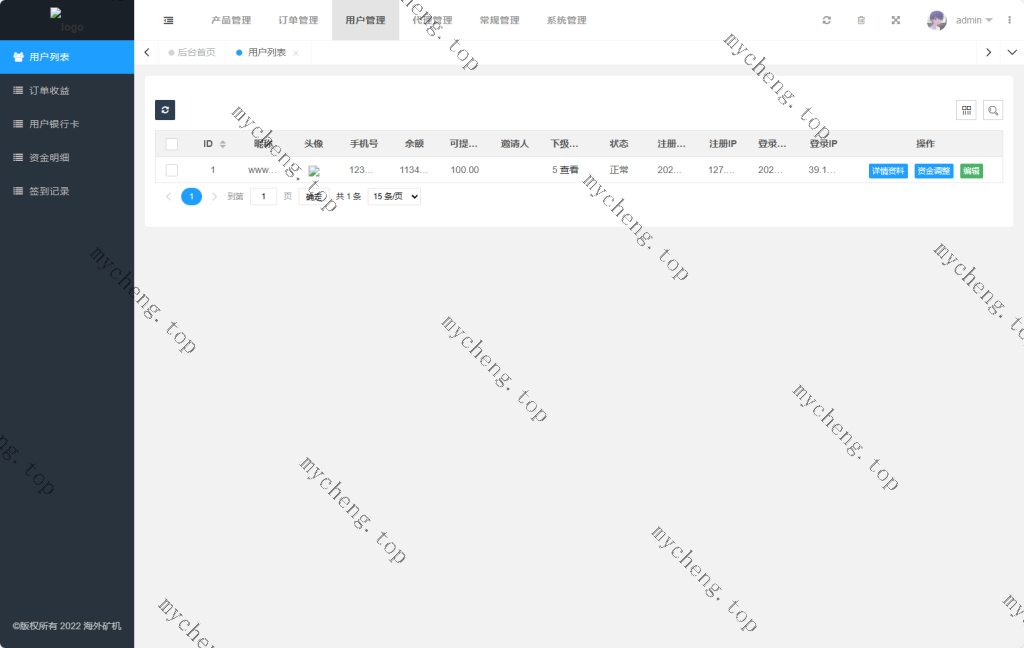Switch to 用户管理 top menu
Image resolution: width=1024 pixels, height=648 pixels.
tap(366, 20)
